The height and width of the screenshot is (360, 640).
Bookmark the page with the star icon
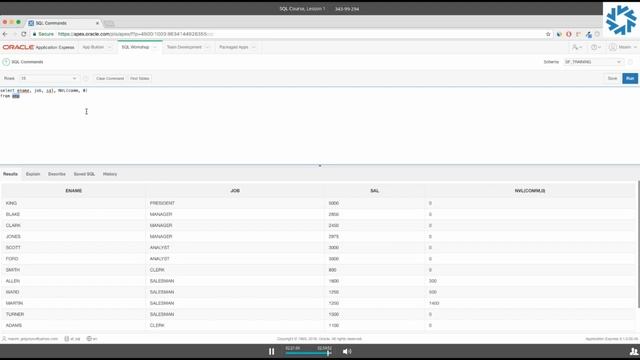tap(548, 34)
